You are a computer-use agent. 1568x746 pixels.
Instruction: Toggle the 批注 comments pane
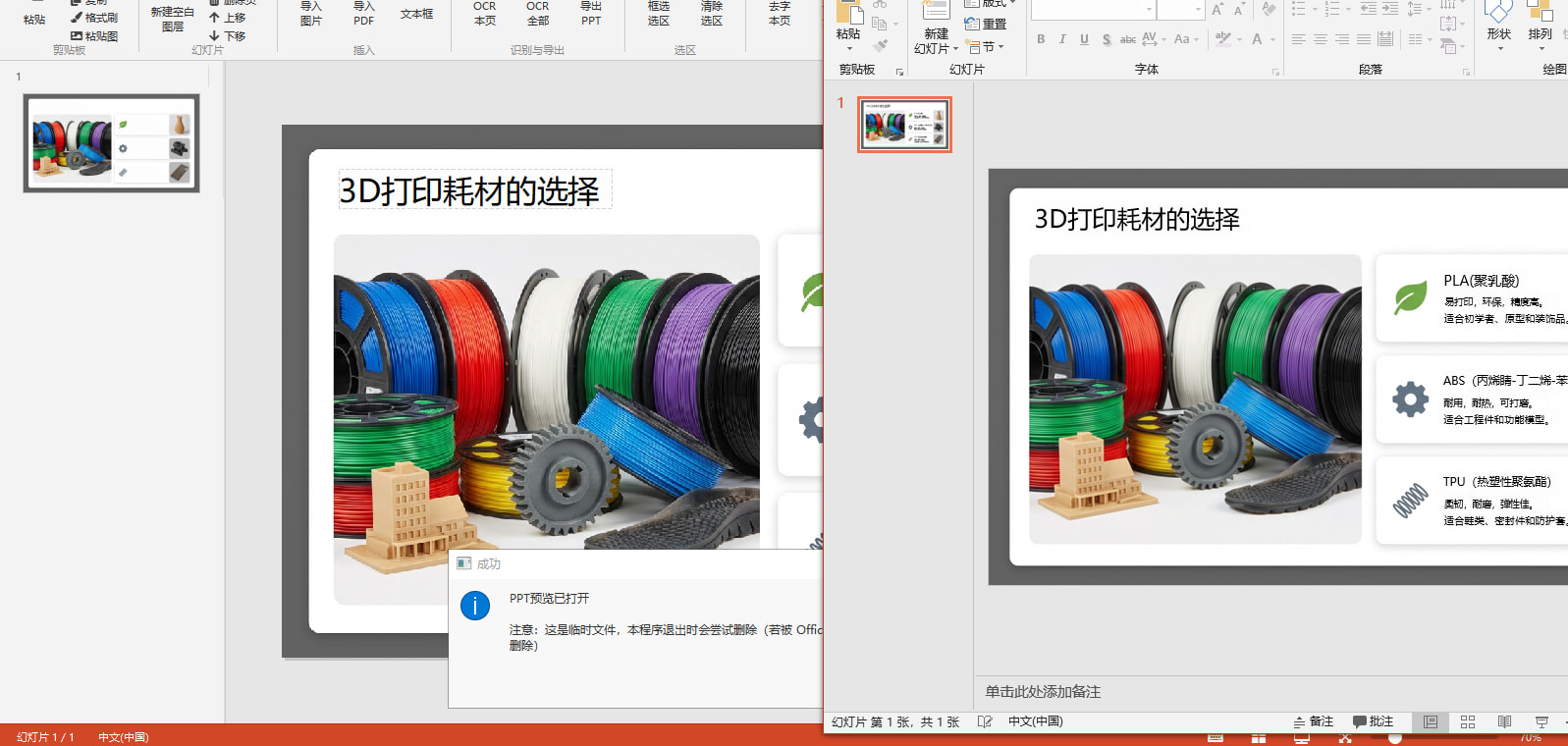pos(1373,721)
